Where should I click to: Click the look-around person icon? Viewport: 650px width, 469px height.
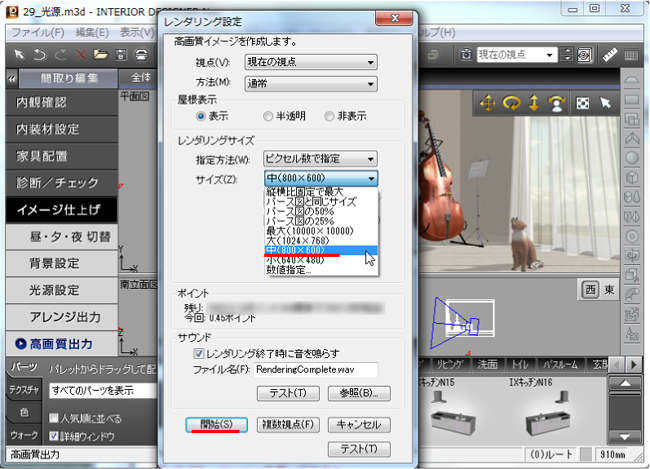(557, 102)
